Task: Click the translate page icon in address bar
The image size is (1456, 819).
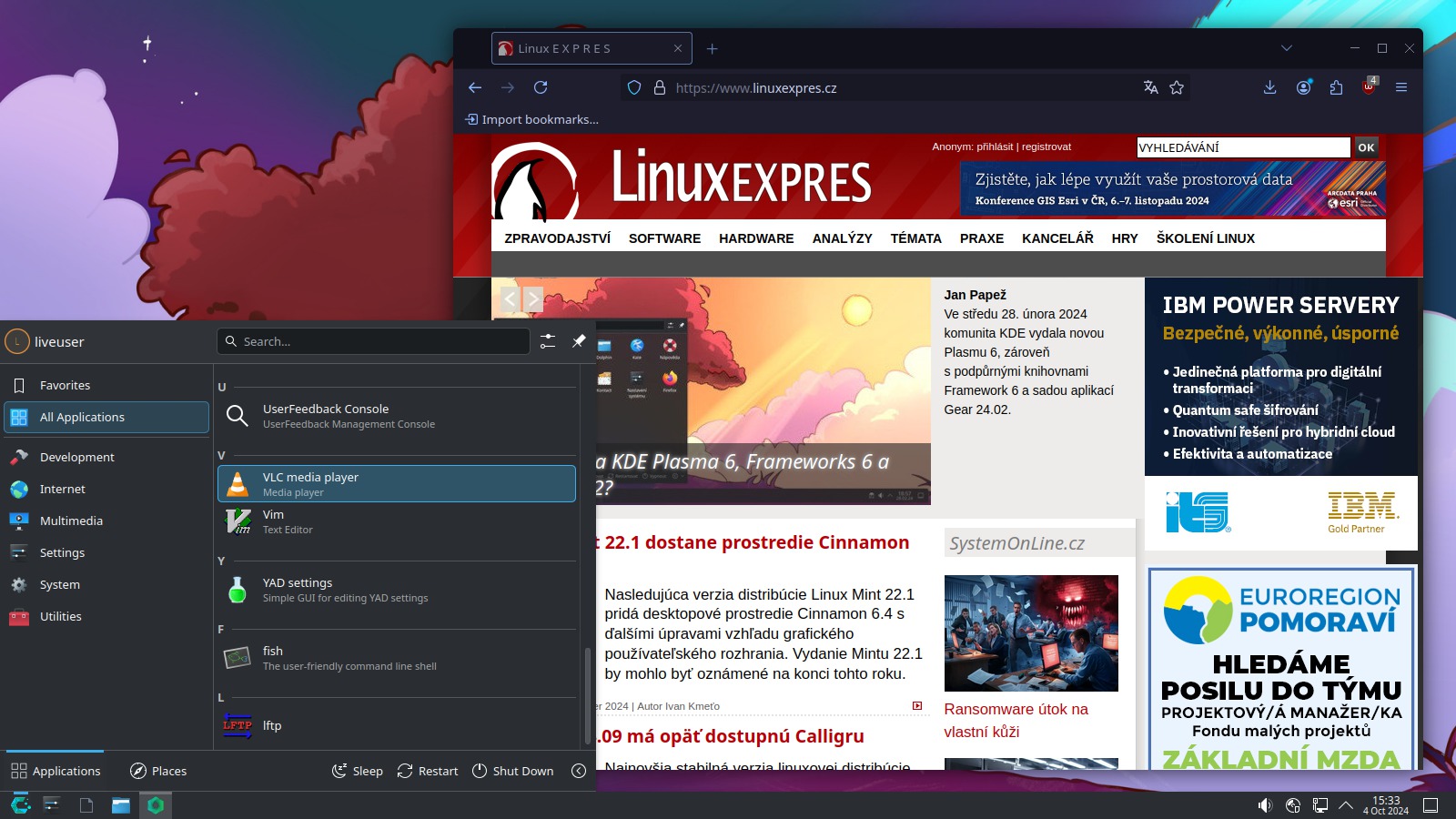Action: (x=1151, y=87)
